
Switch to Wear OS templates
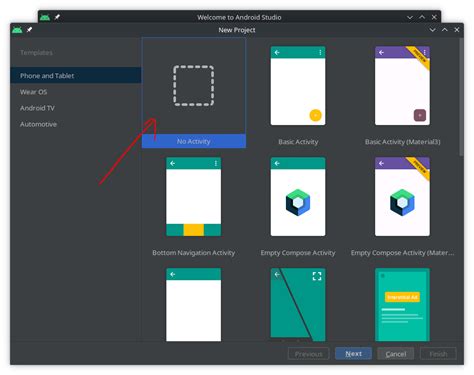[76, 92]
